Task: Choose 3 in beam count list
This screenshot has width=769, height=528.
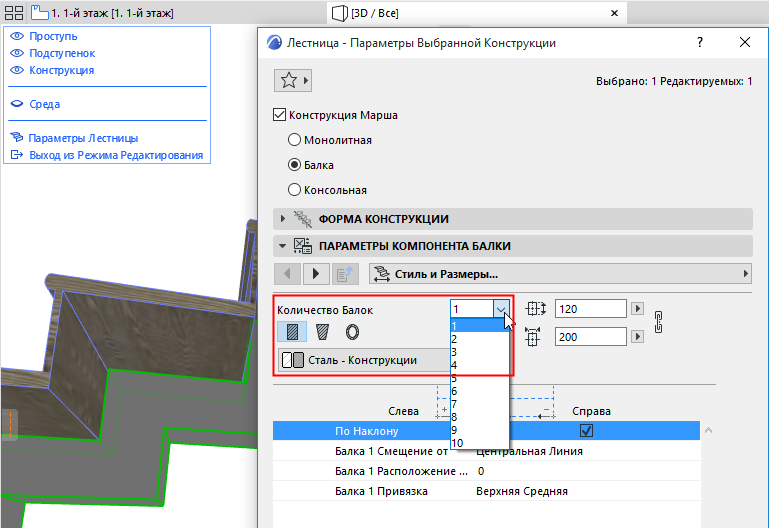Action: coord(480,352)
